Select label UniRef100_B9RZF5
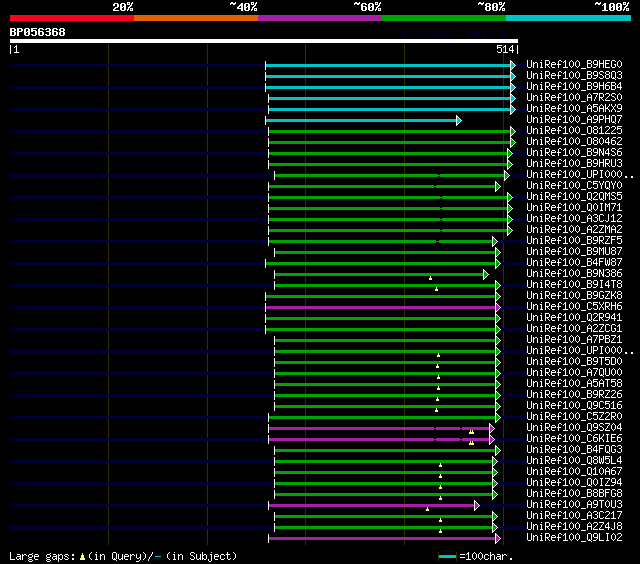Screen dimensions: 640x564 click(574, 241)
